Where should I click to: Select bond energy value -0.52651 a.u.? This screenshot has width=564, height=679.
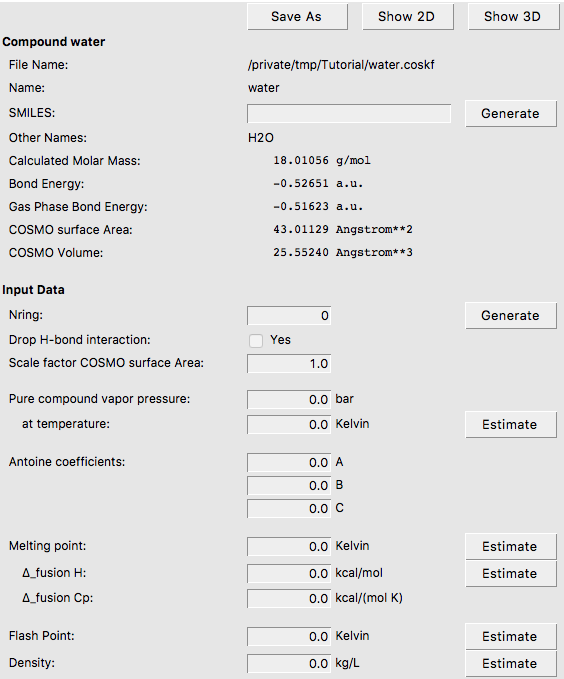click(x=318, y=184)
